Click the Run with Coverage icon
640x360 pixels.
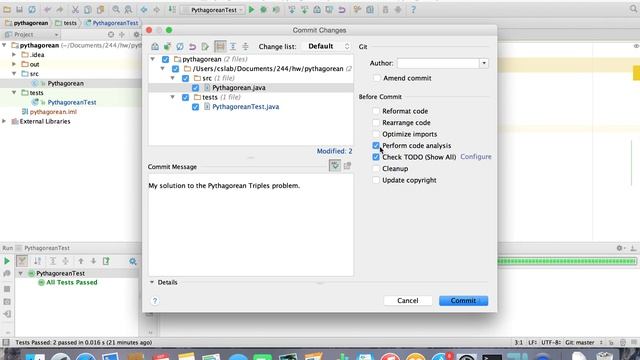(x=276, y=9)
